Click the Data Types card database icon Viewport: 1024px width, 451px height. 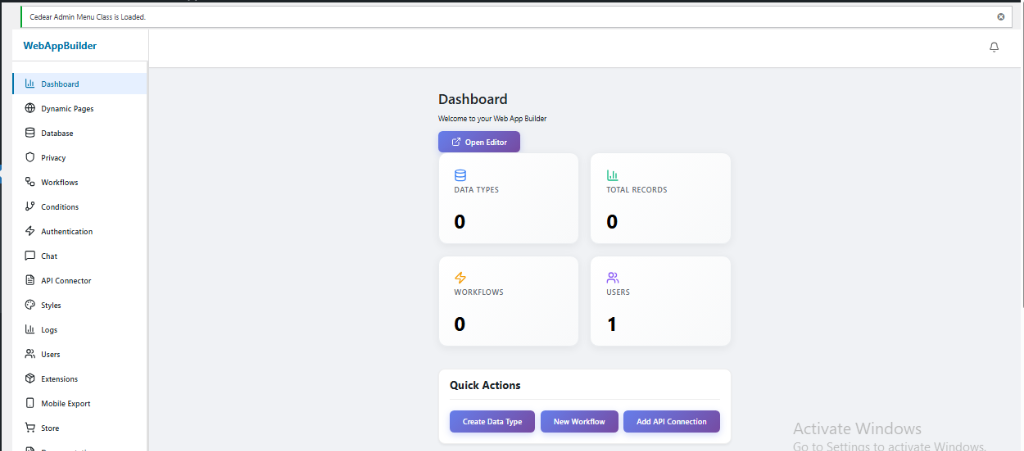point(460,175)
